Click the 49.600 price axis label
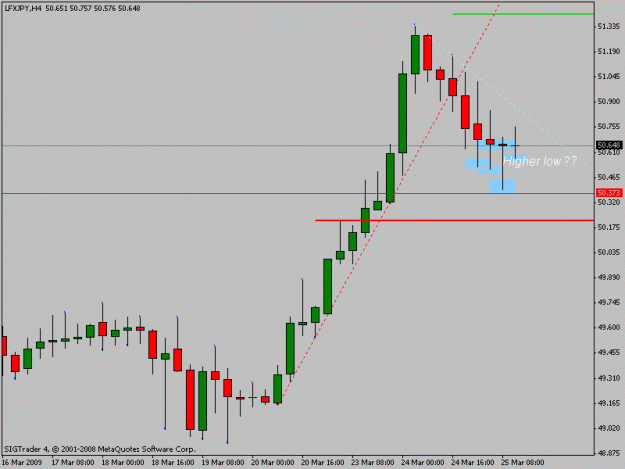 [609, 328]
